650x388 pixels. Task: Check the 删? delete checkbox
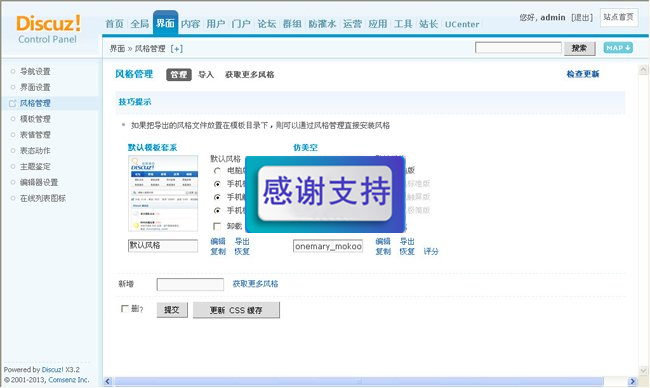[124, 308]
